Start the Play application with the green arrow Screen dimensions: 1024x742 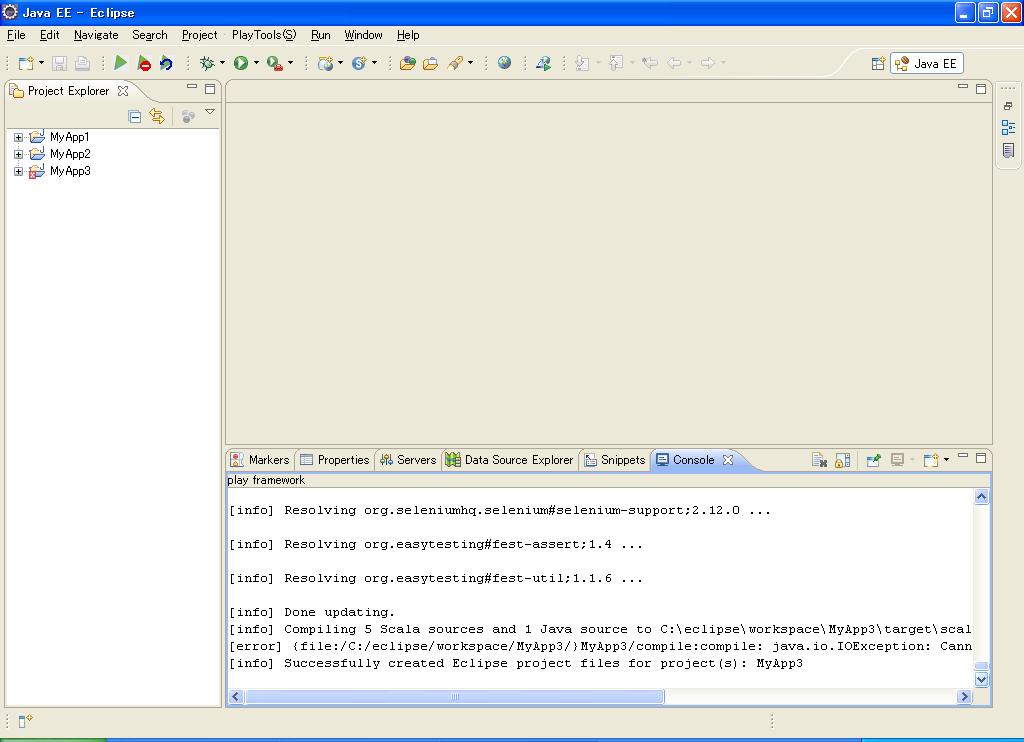coord(121,63)
